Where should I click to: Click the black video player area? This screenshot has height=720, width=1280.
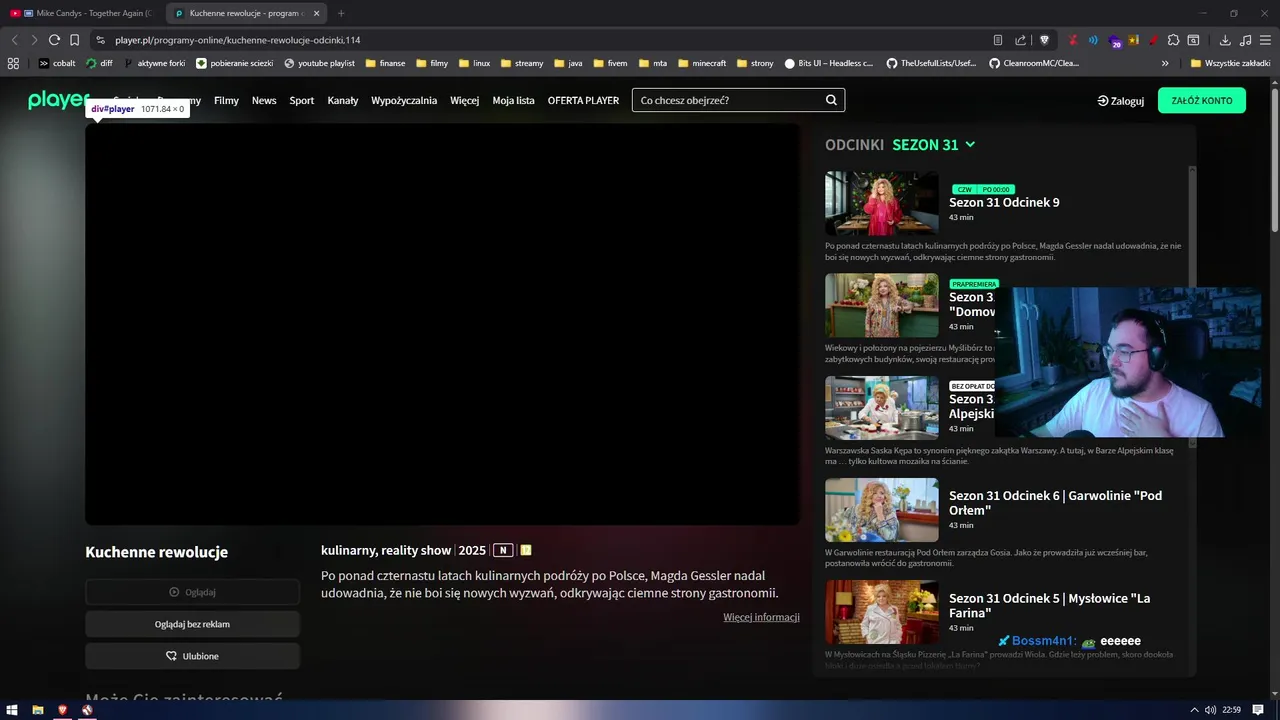point(442,324)
